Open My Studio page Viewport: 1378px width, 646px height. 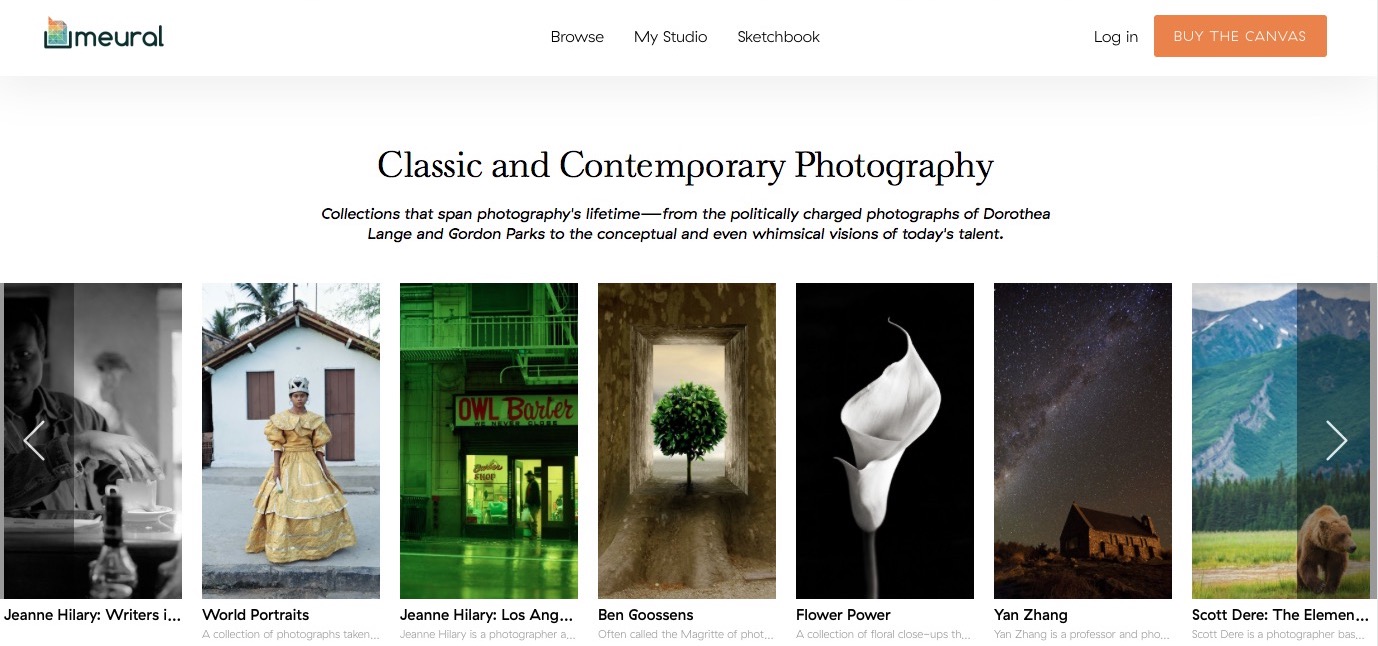(670, 37)
